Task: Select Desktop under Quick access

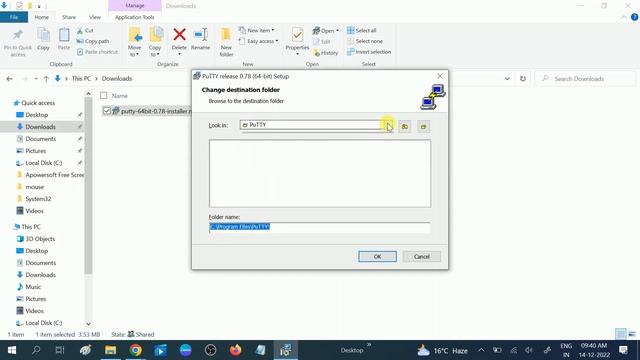Action: pos(36,115)
